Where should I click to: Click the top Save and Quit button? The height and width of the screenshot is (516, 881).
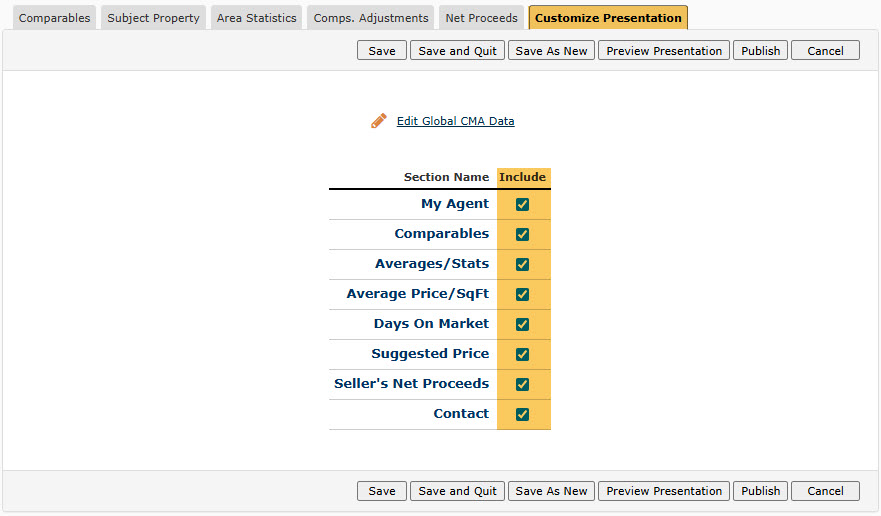[x=457, y=51]
